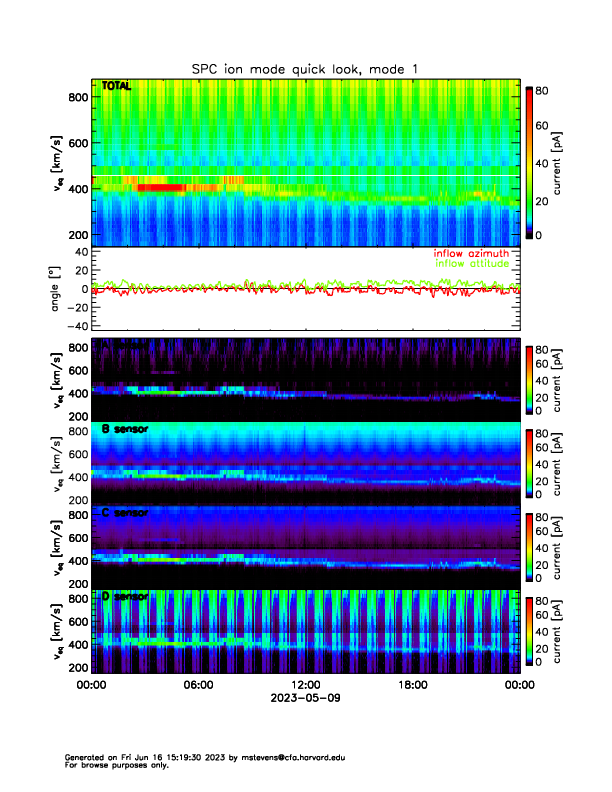Click the color bar next to C sensor panel
The width and height of the screenshot is (612, 792).
point(529,547)
